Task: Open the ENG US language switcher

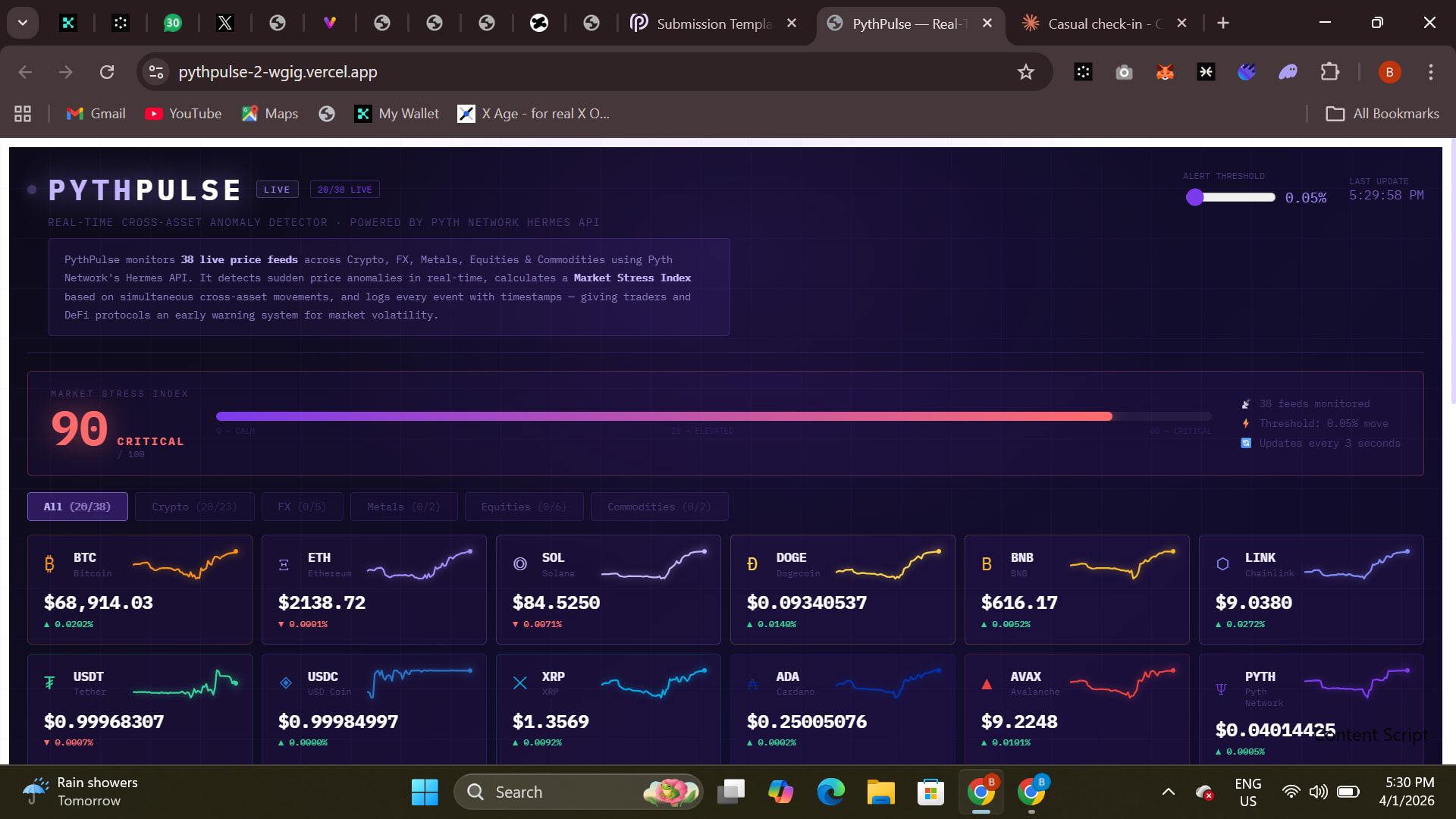Action: click(x=1247, y=792)
